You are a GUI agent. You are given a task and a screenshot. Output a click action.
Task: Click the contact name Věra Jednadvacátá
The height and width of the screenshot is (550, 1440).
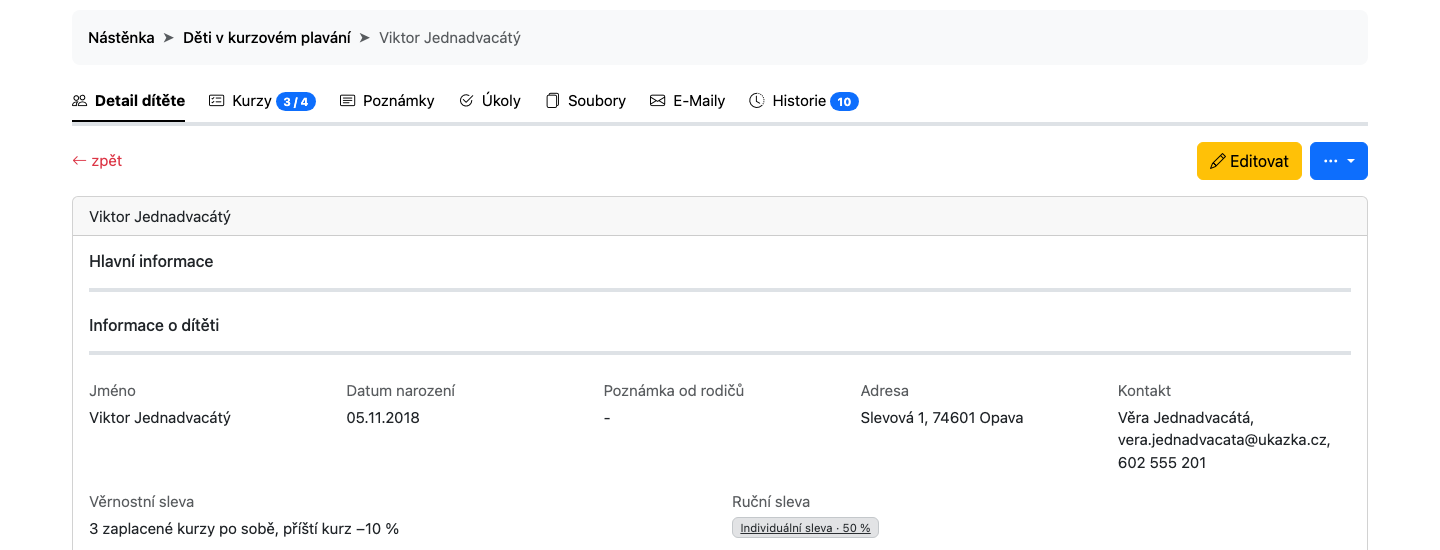coord(1186,418)
